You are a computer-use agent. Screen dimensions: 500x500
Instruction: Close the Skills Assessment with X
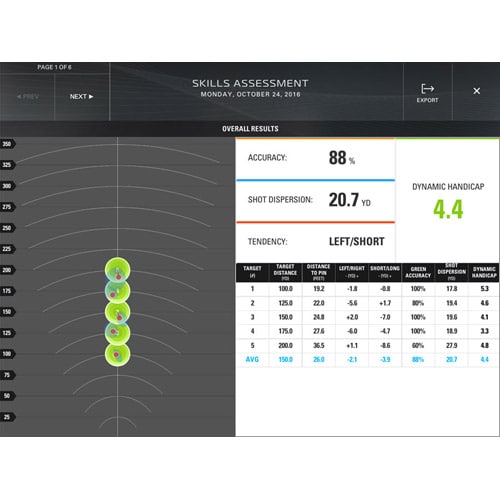click(x=477, y=91)
